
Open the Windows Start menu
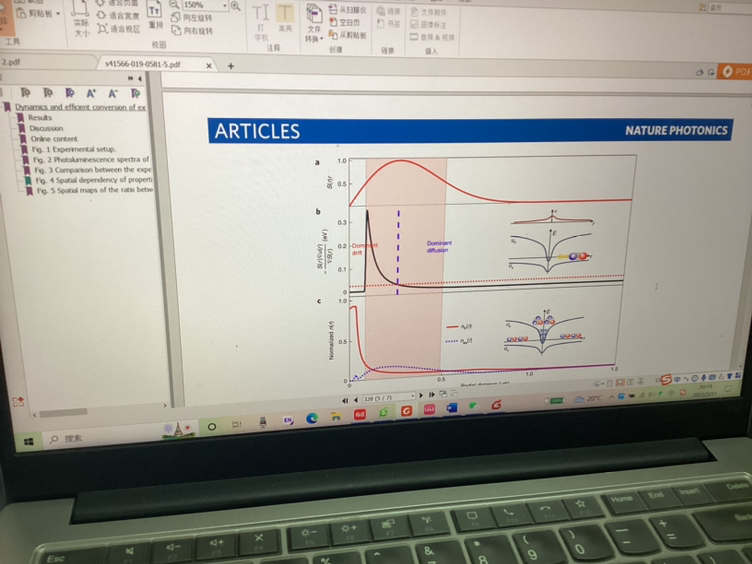click(x=28, y=441)
